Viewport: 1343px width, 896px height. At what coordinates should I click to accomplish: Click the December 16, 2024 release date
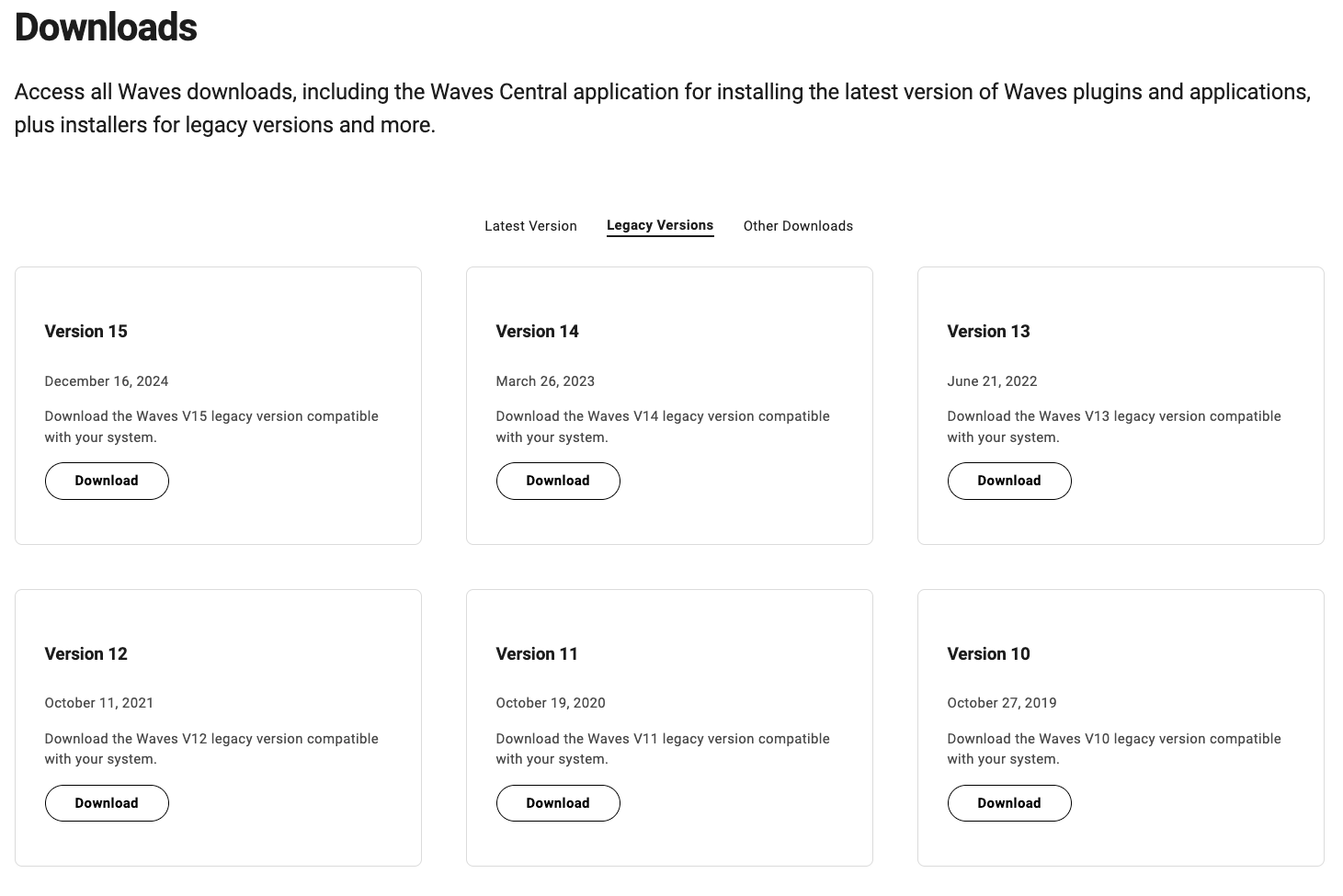[x=107, y=381]
